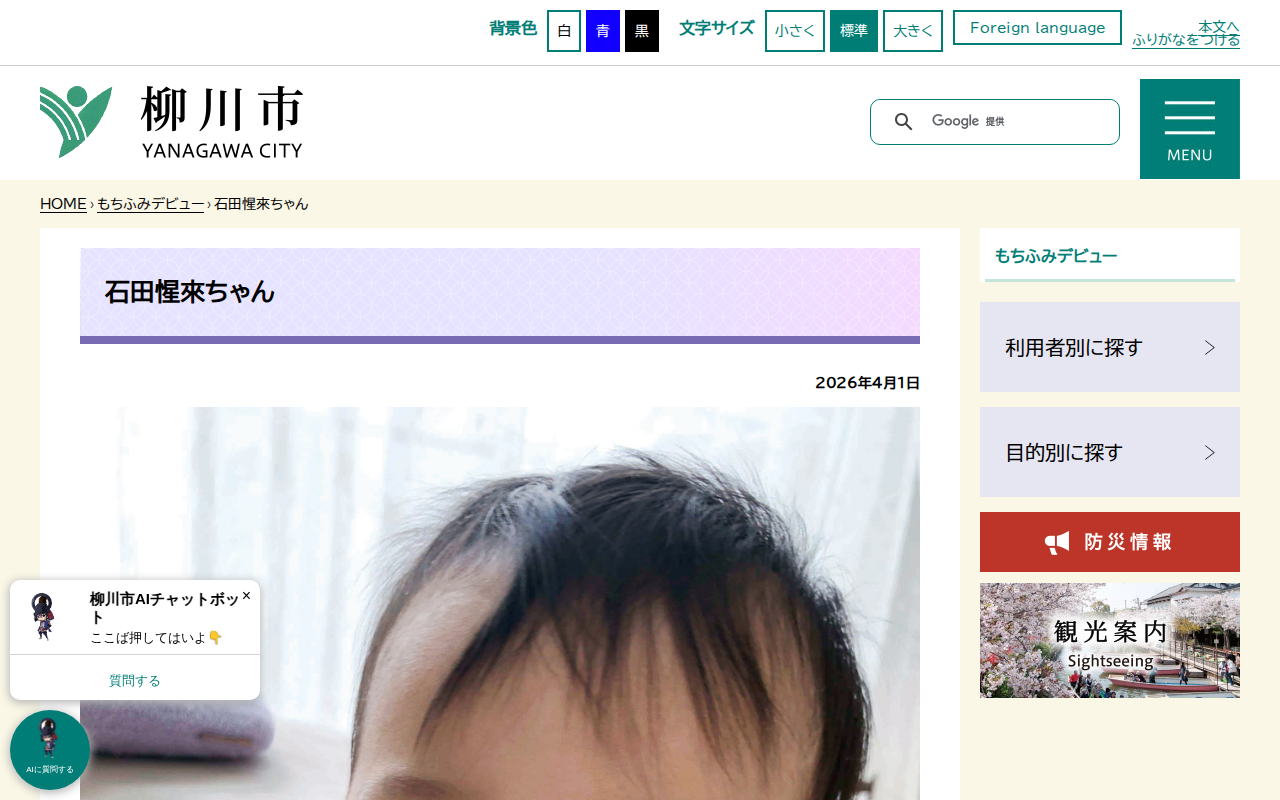Open the Foreign language selector
This screenshot has width=1280, height=800.
(1037, 28)
